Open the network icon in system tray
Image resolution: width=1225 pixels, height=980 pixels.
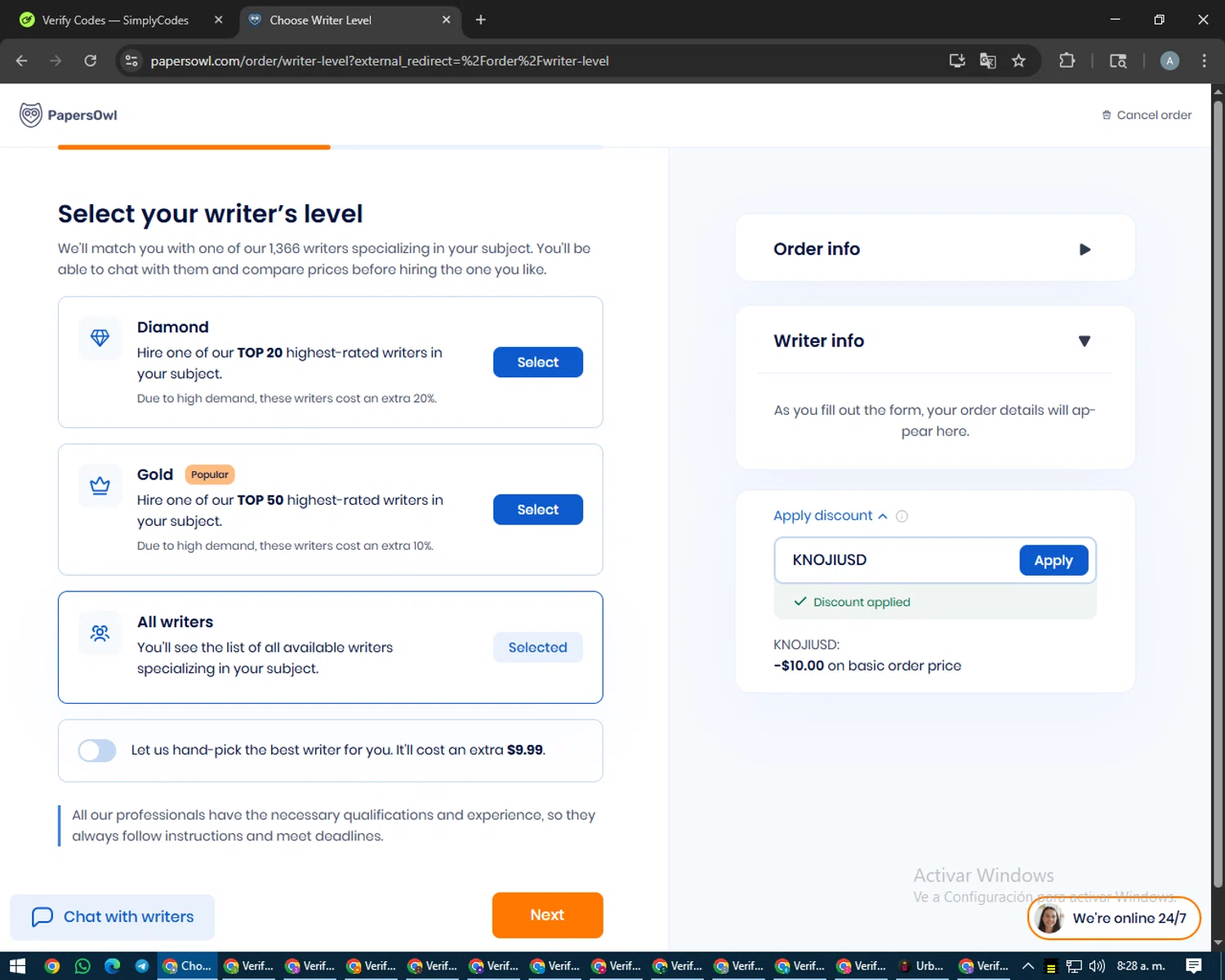[1074, 966]
